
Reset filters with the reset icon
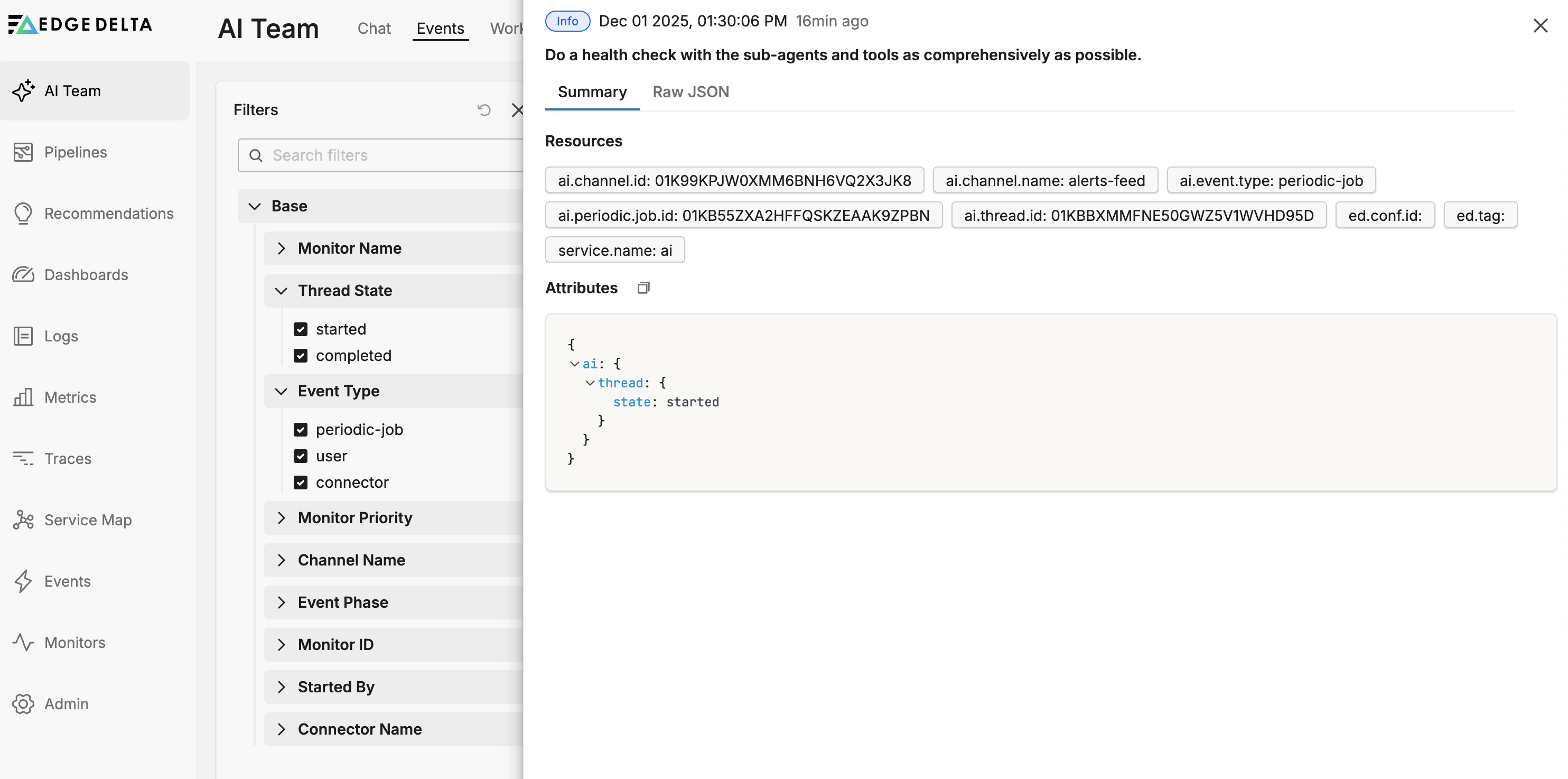point(483,109)
